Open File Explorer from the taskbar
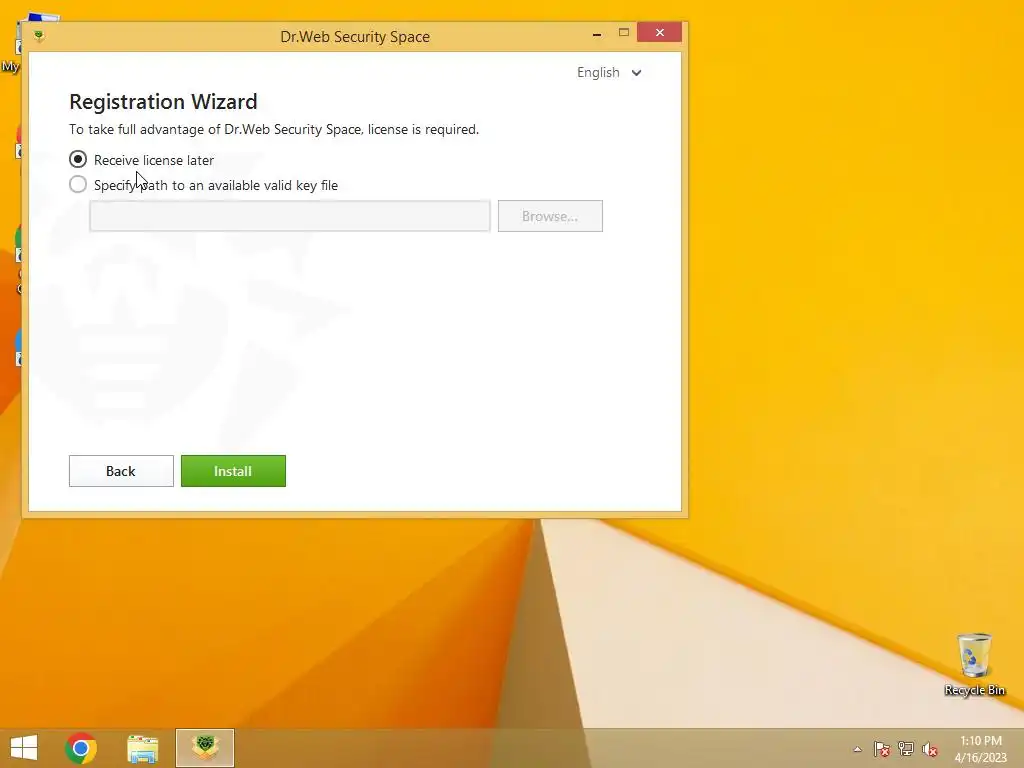This screenshot has width=1024, height=768. pyautogui.click(x=142, y=748)
